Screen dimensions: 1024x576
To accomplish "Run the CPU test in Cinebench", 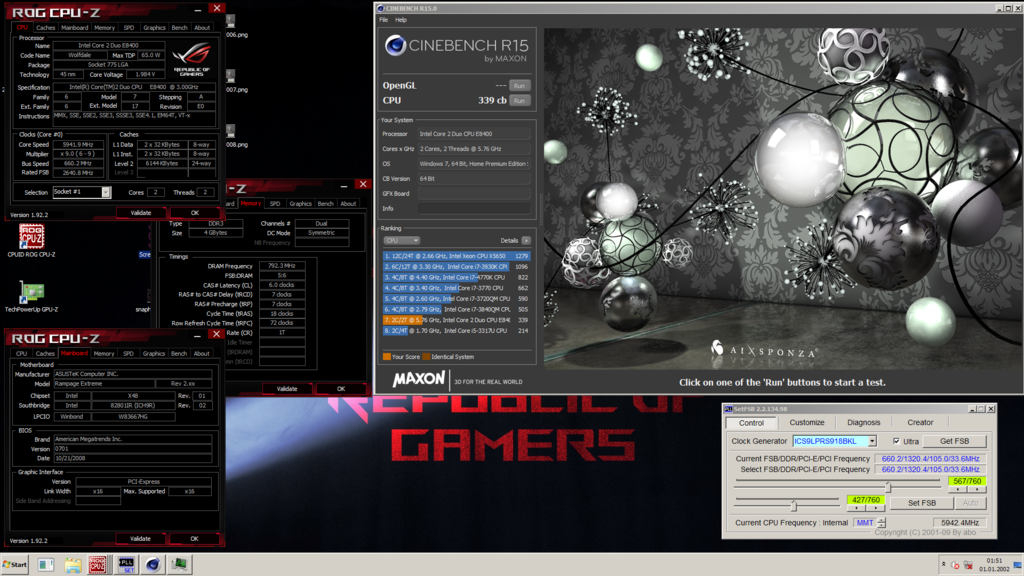I will (519, 101).
